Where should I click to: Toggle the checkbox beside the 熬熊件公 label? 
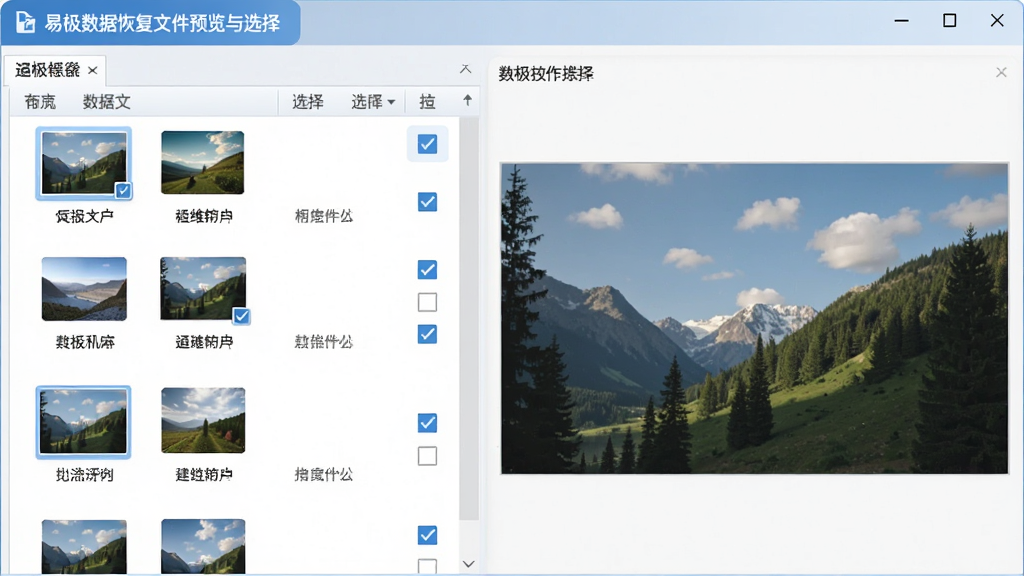tap(427, 334)
